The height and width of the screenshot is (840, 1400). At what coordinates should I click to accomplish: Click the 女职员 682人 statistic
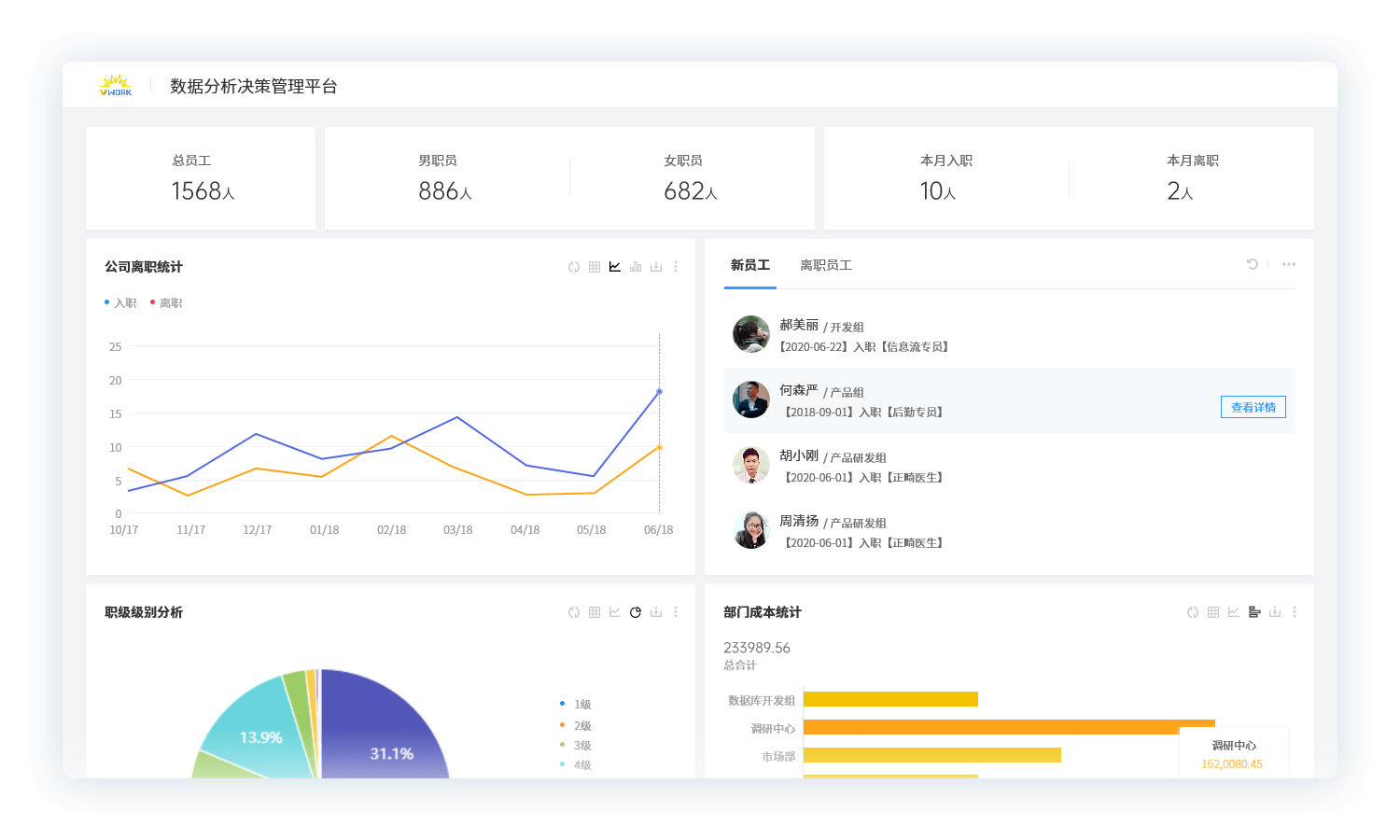(690, 178)
